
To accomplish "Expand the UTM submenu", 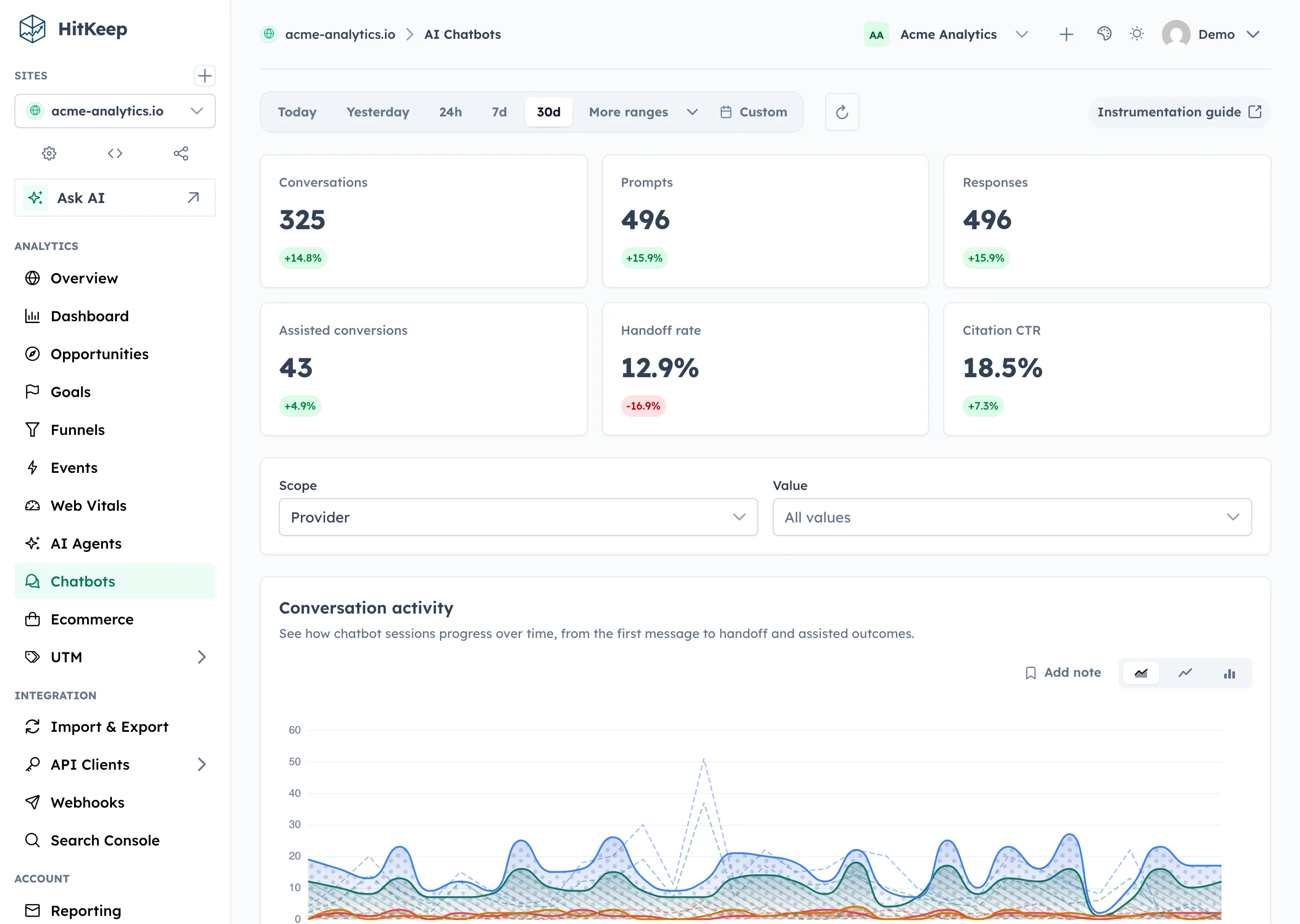I will point(201,657).
